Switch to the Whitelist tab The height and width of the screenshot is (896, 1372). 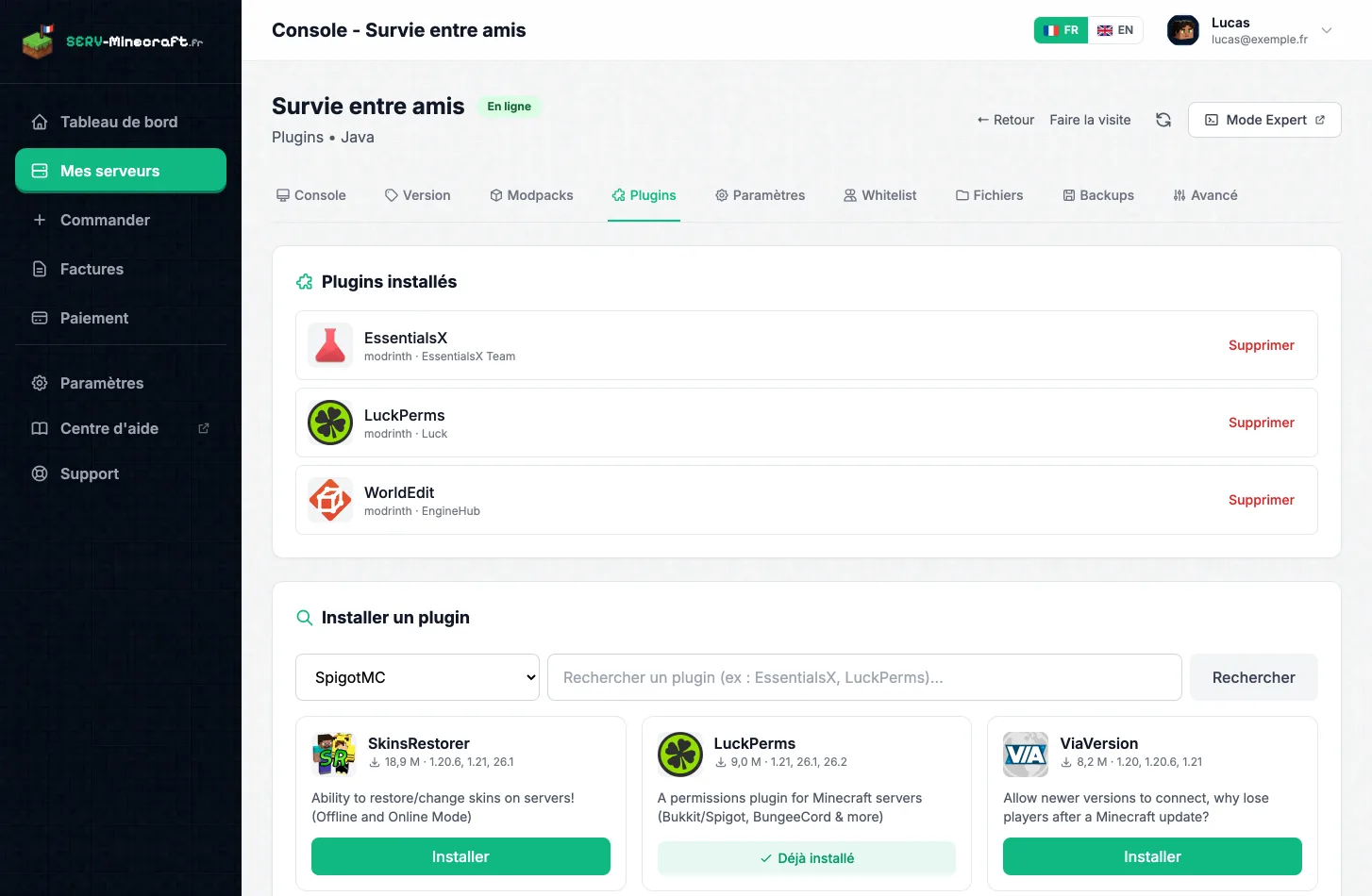tap(880, 195)
